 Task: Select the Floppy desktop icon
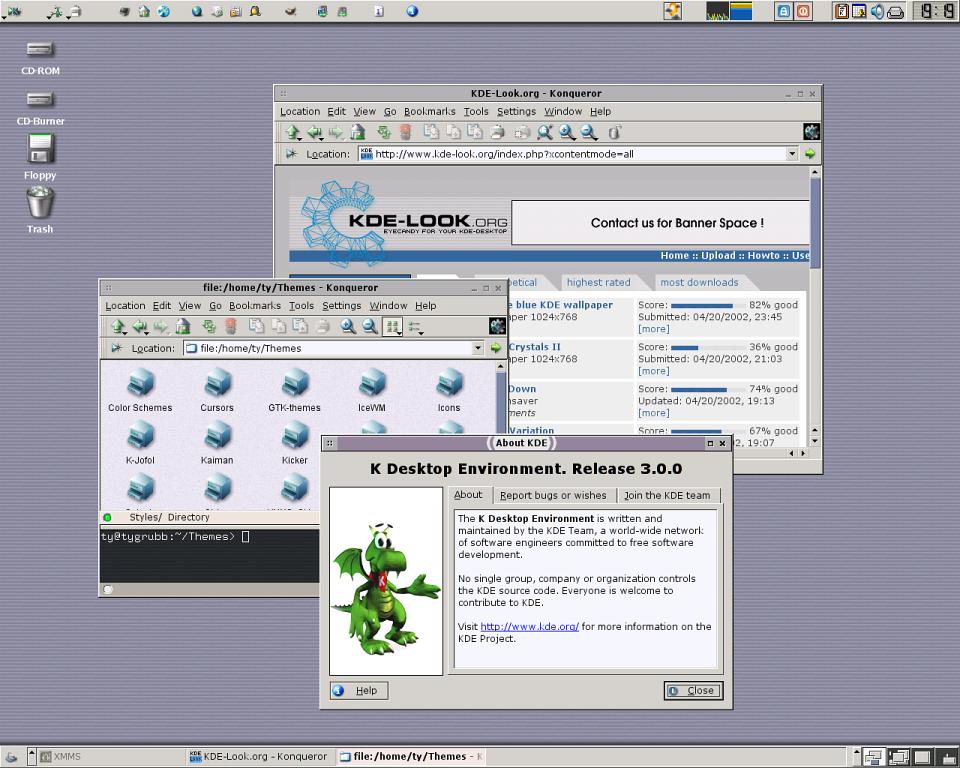pyautogui.click(x=40, y=157)
